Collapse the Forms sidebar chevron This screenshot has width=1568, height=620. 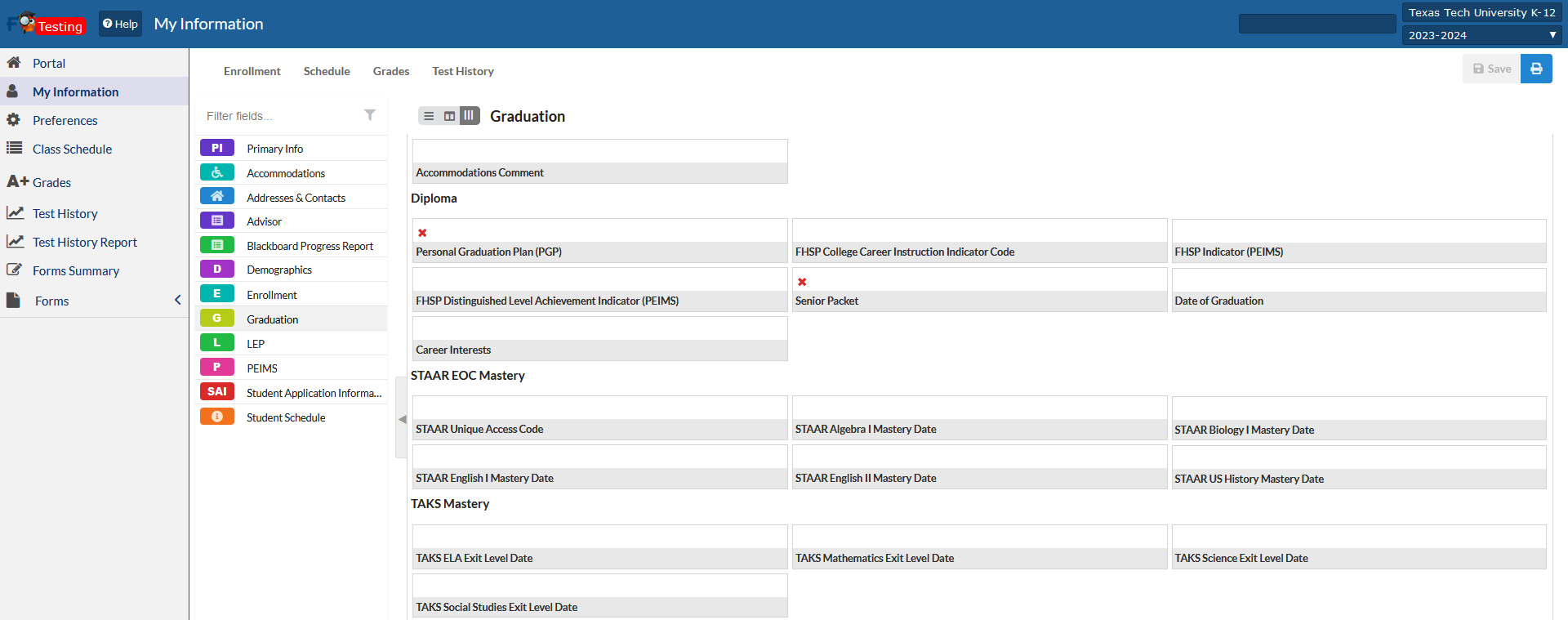(177, 301)
